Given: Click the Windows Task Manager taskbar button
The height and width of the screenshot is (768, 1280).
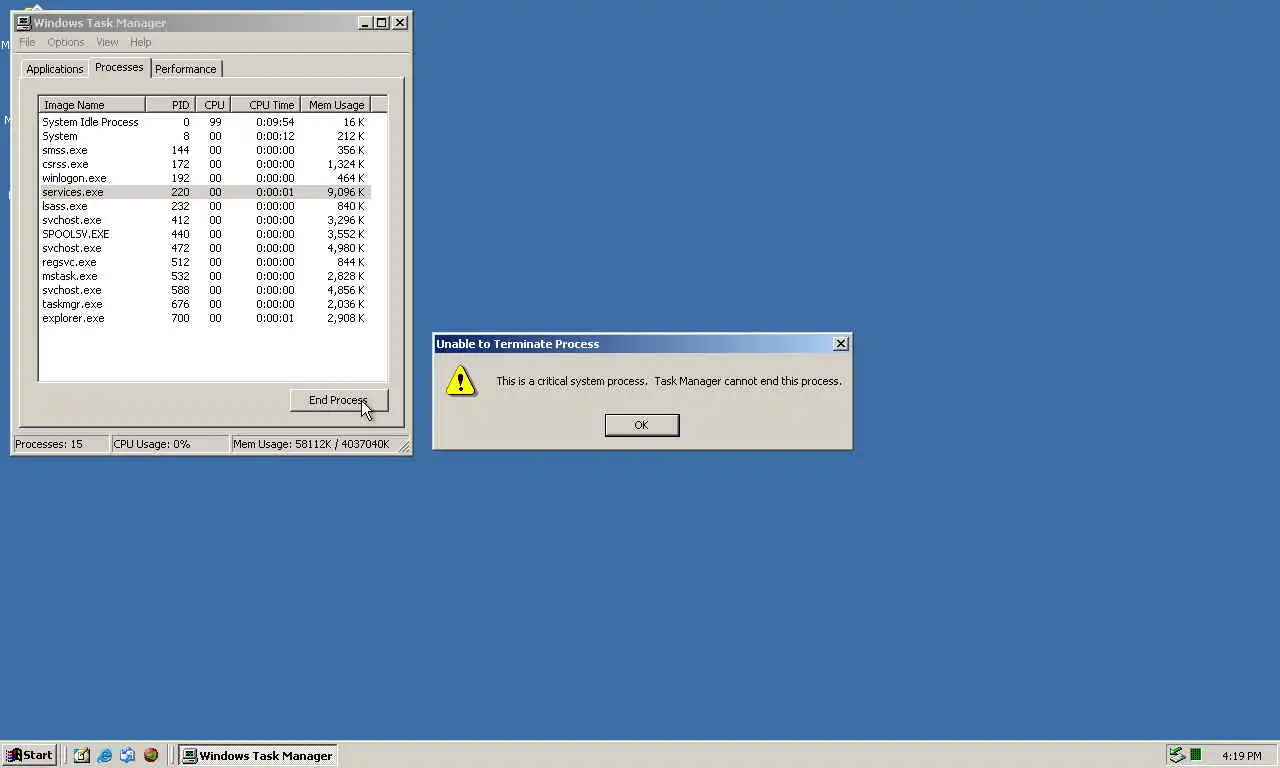Looking at the screenshot, I should pos(257,755).
